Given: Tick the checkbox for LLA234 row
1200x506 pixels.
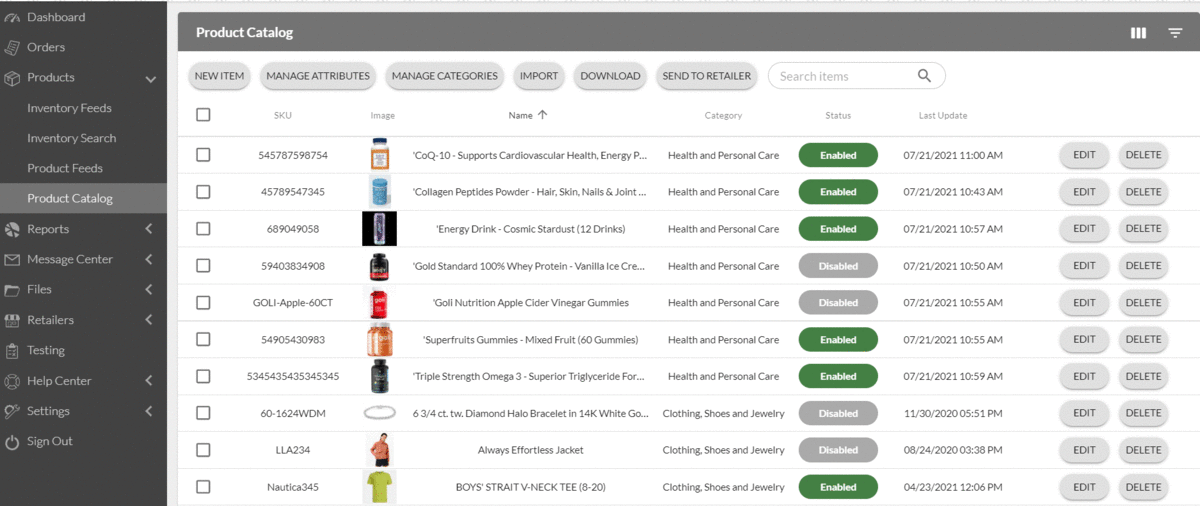Looking at the screenshot, I should point(203,450).
